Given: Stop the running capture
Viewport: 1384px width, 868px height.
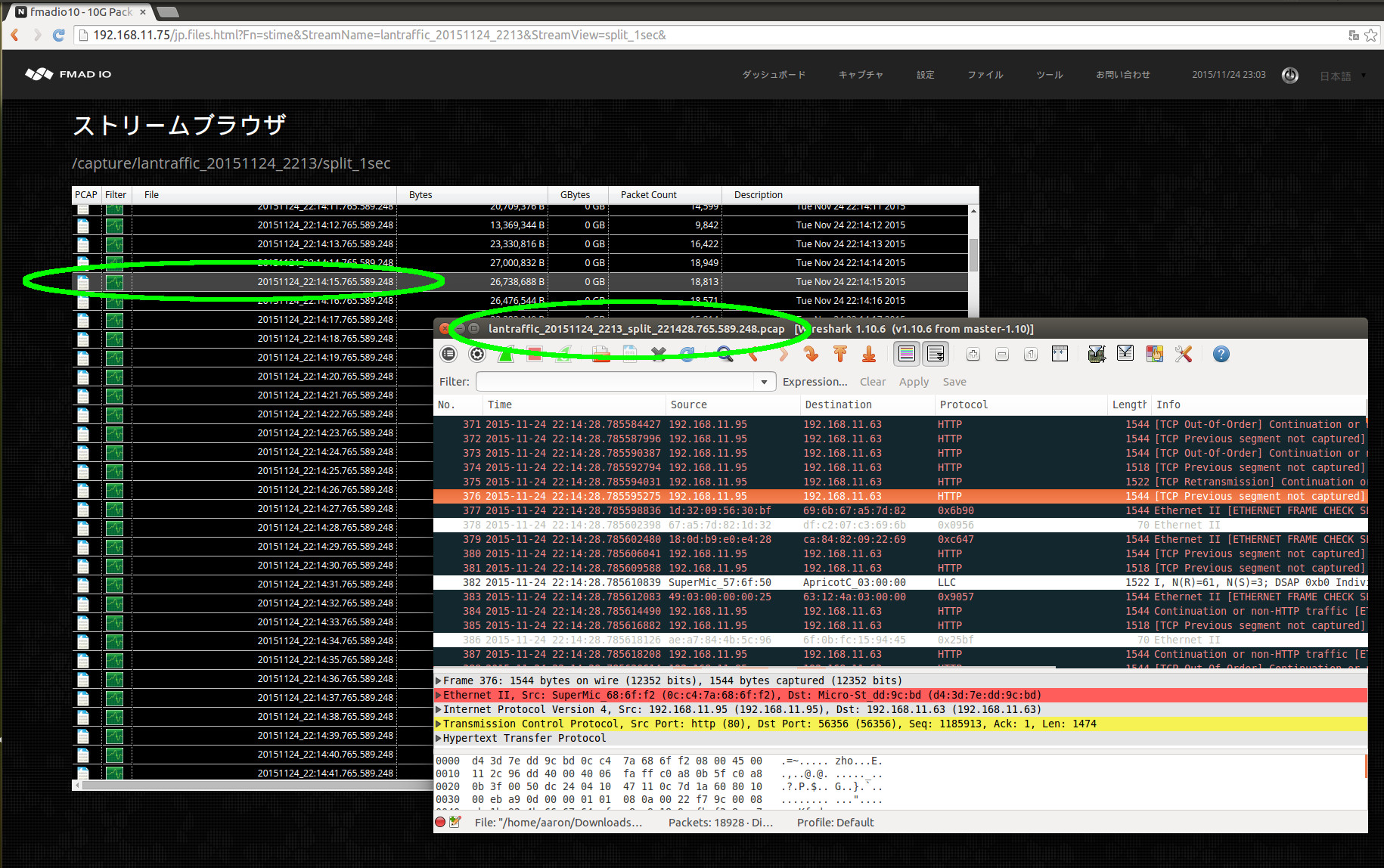Looking at the screenshot, I should tap(535, 354).
